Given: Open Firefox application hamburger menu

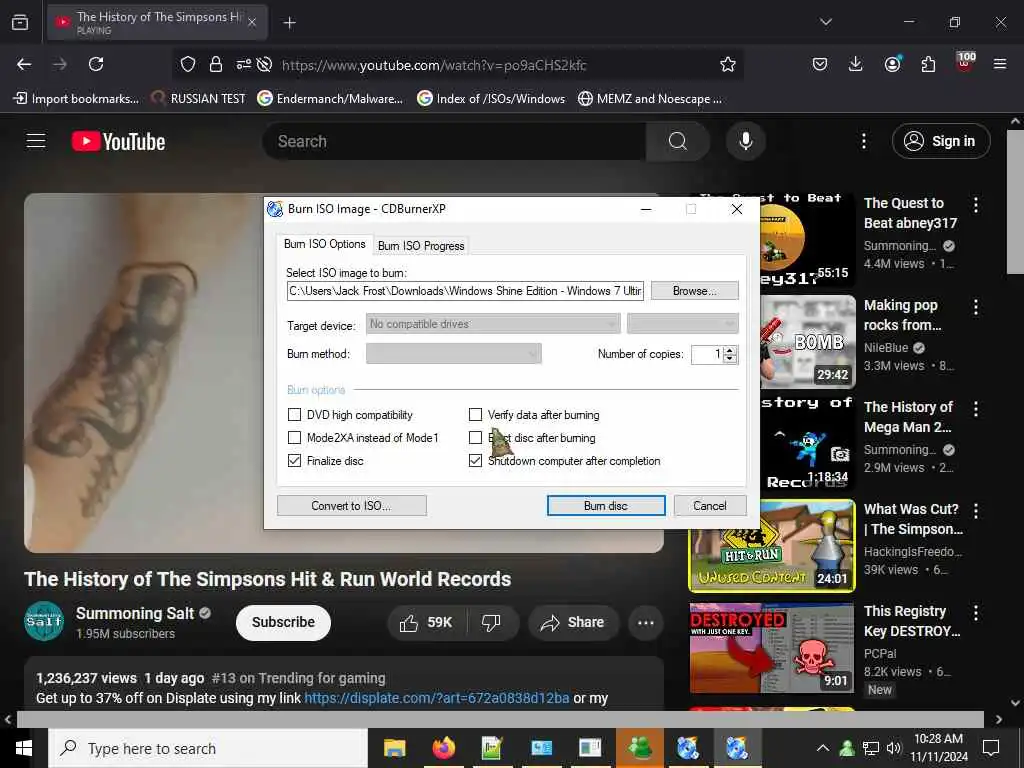Looking at the screenshot, I should coord(1000,64).
